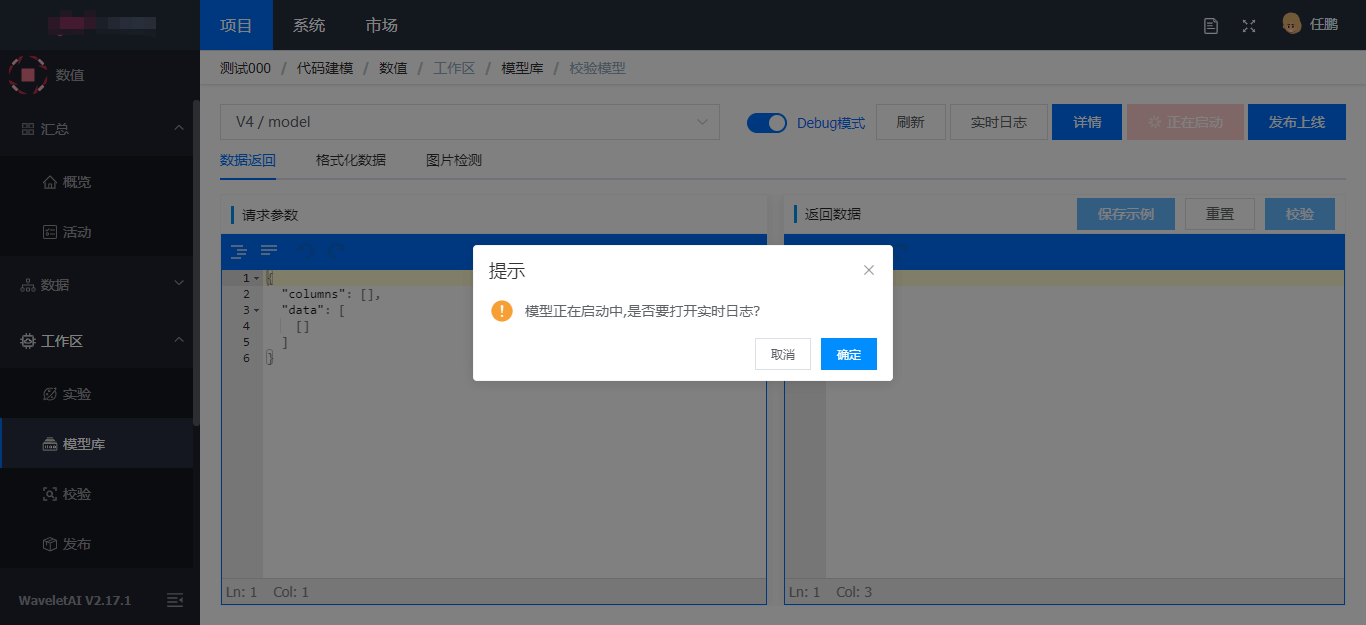Image resolution: width=1366 pixels, height=625 pixels.
Task: Click the 工作区 gear icon
Action: click(28, 341)
